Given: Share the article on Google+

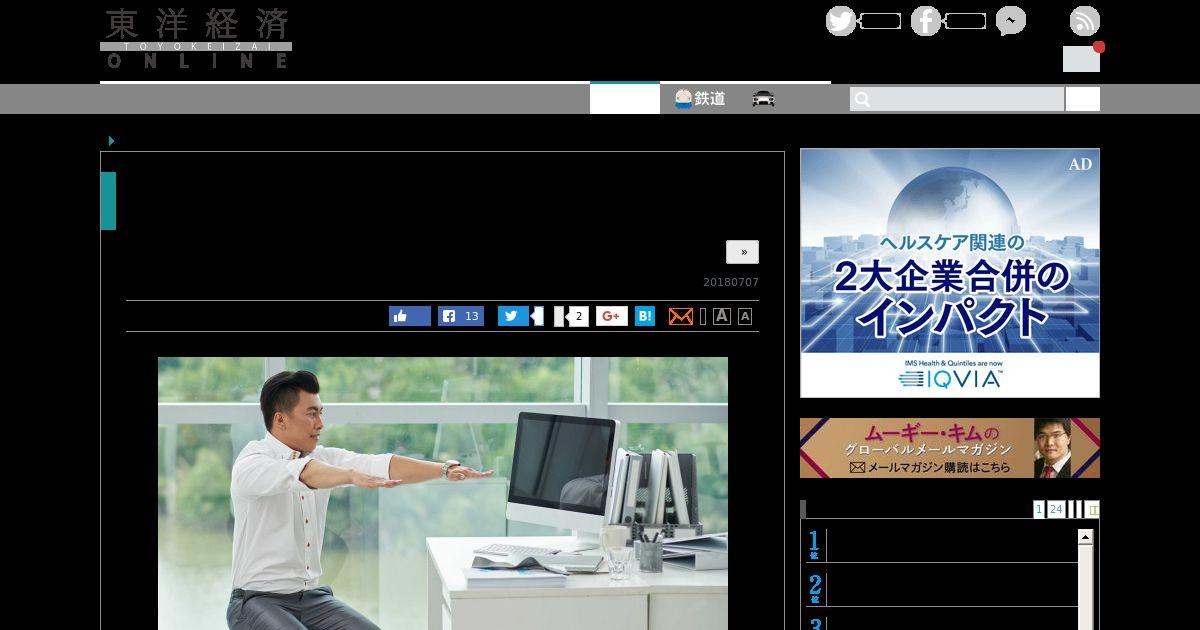Looking at the screenshot, I should pos(612,316).
